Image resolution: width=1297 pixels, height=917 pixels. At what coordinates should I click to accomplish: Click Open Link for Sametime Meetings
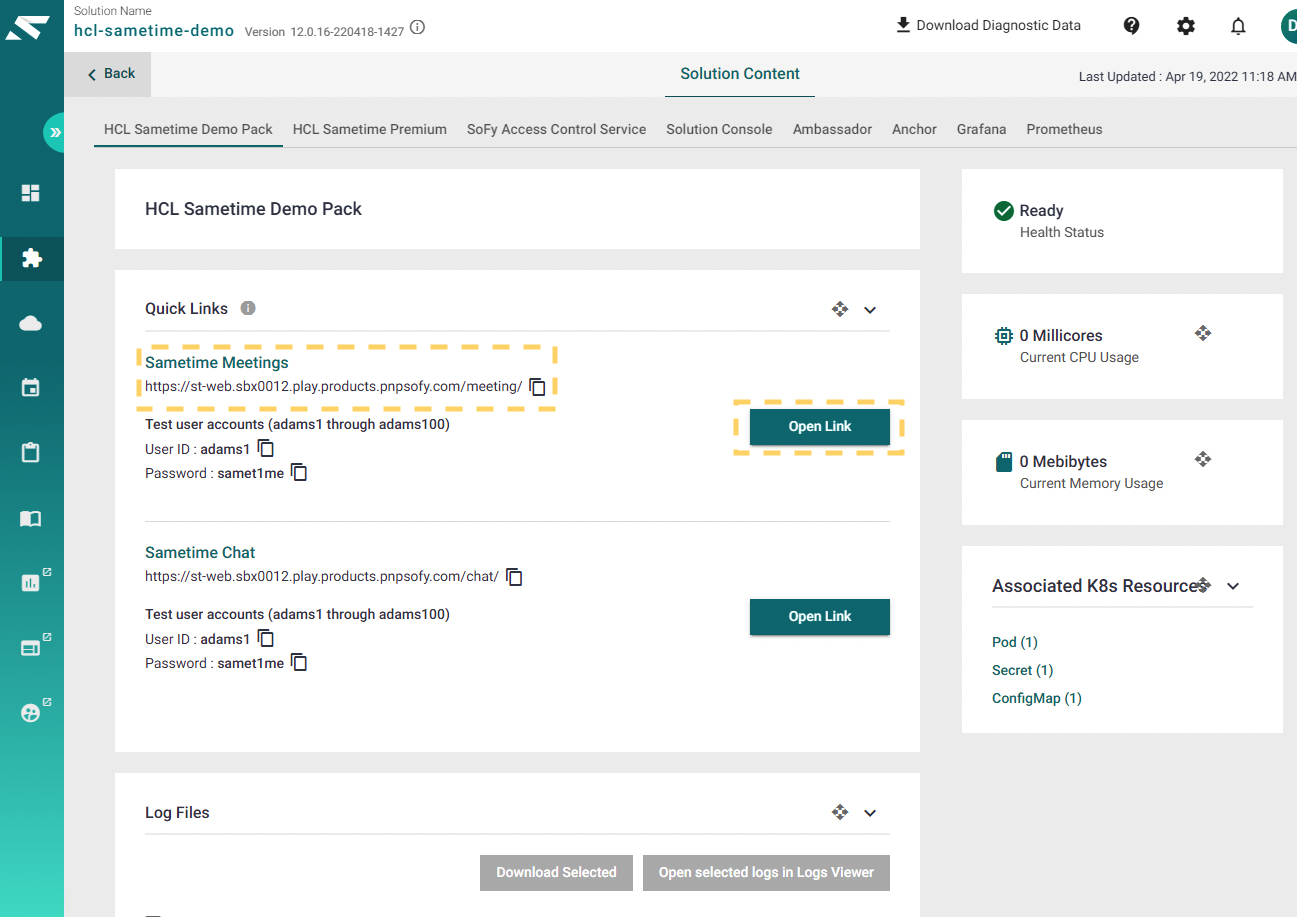(820, 426)
